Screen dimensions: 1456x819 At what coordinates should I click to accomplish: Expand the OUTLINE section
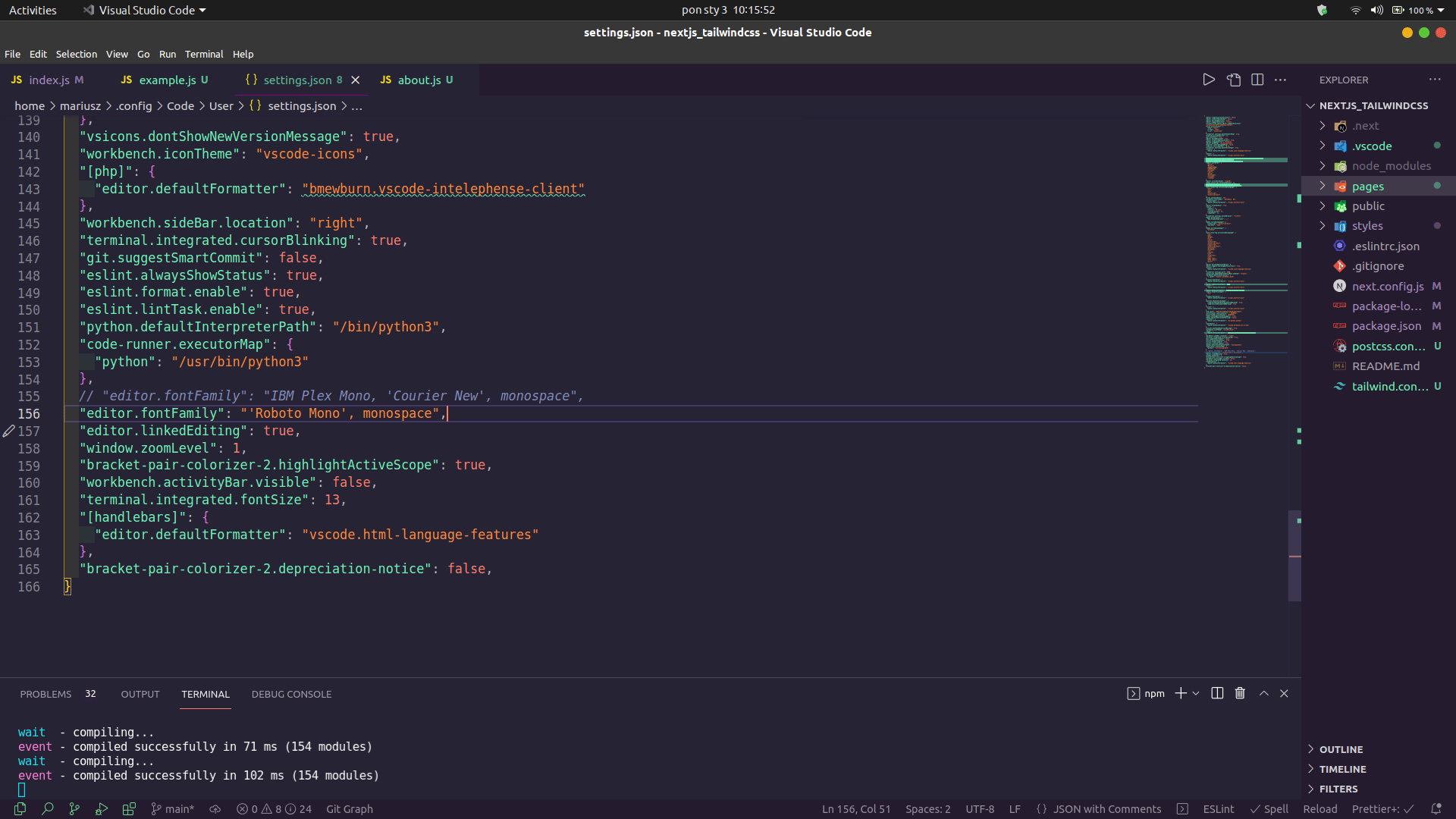pyautogui.click(x=1341, y=749)
